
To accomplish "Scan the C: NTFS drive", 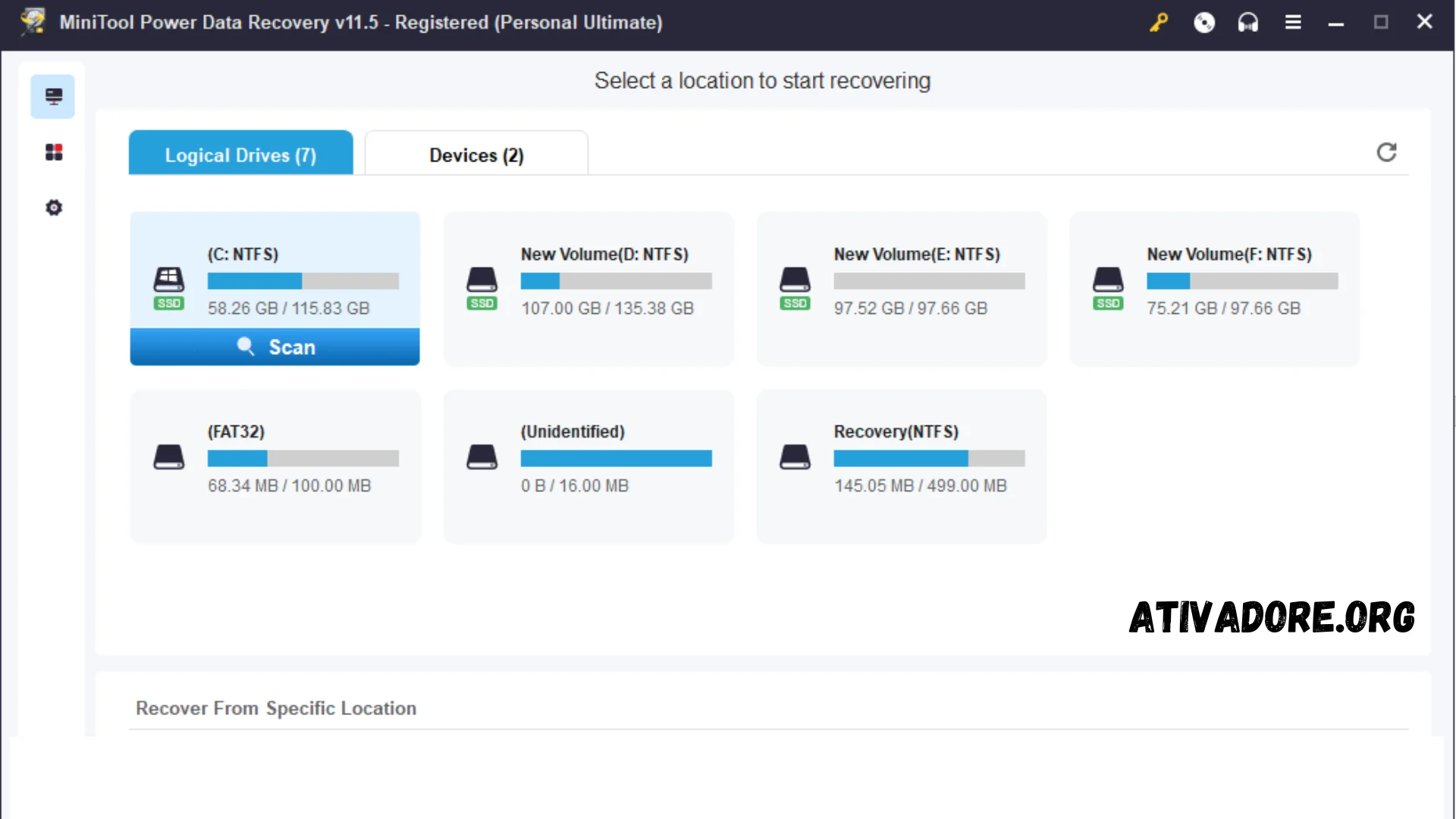I will 275,347.
